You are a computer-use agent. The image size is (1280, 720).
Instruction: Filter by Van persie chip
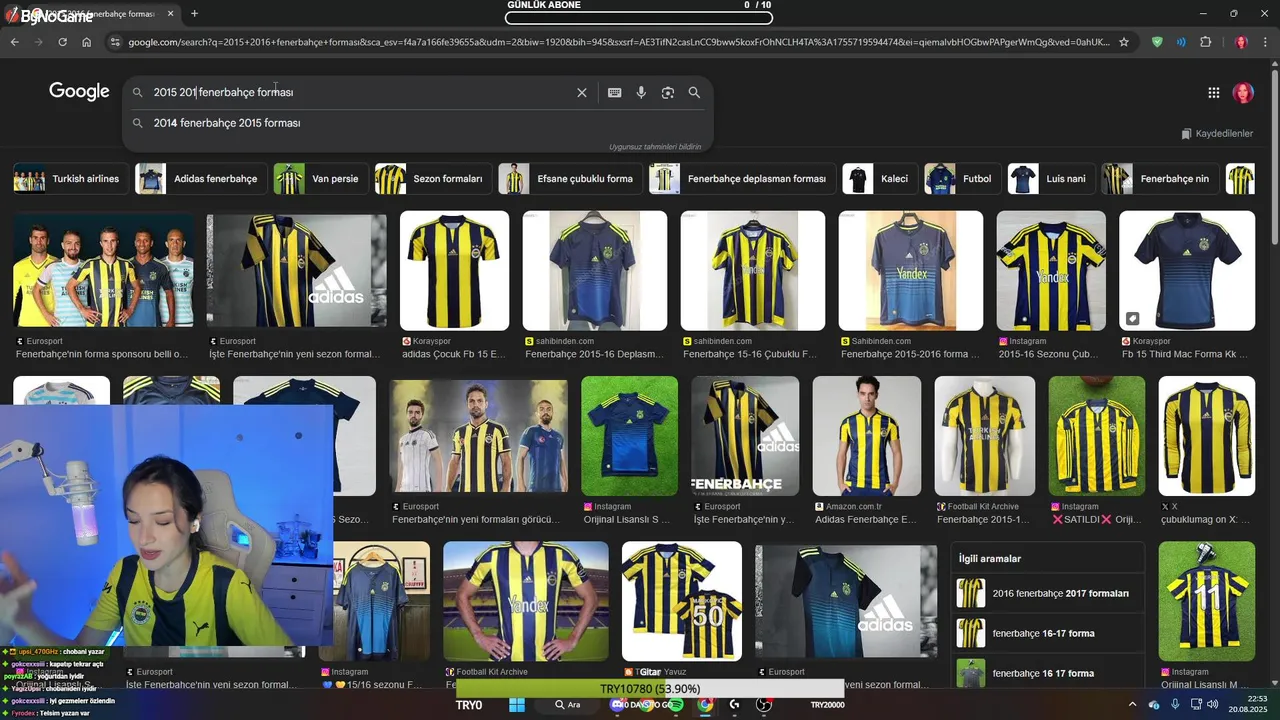tap(320, 179)
